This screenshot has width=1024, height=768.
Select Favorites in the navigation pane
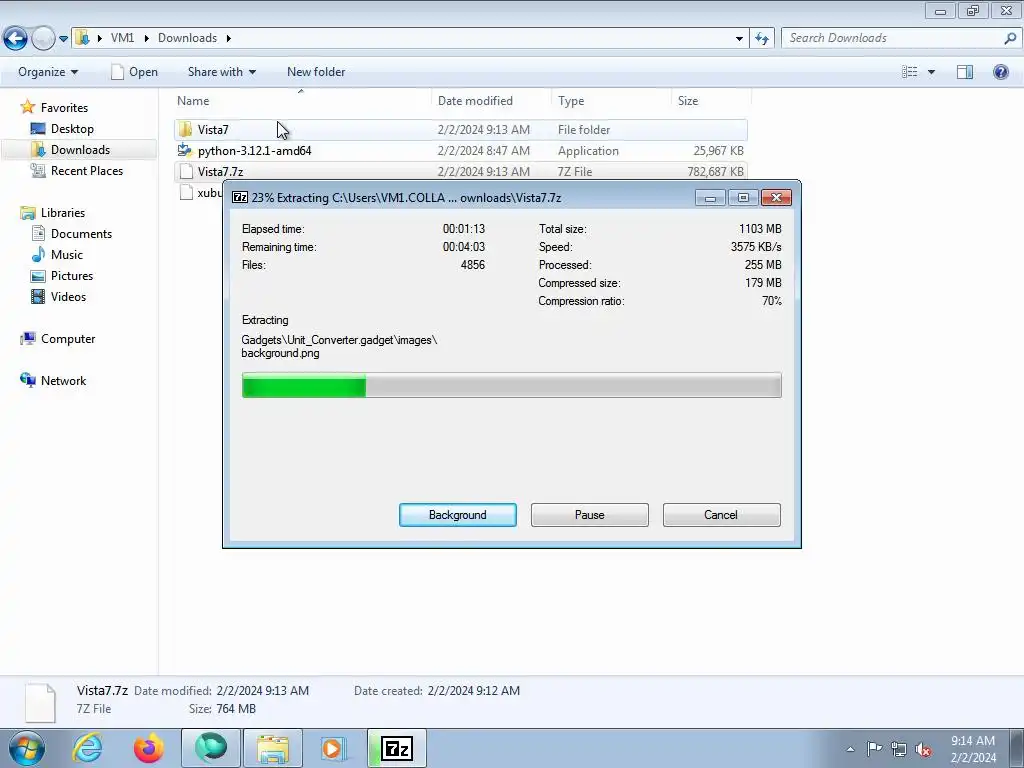[64, 108]
